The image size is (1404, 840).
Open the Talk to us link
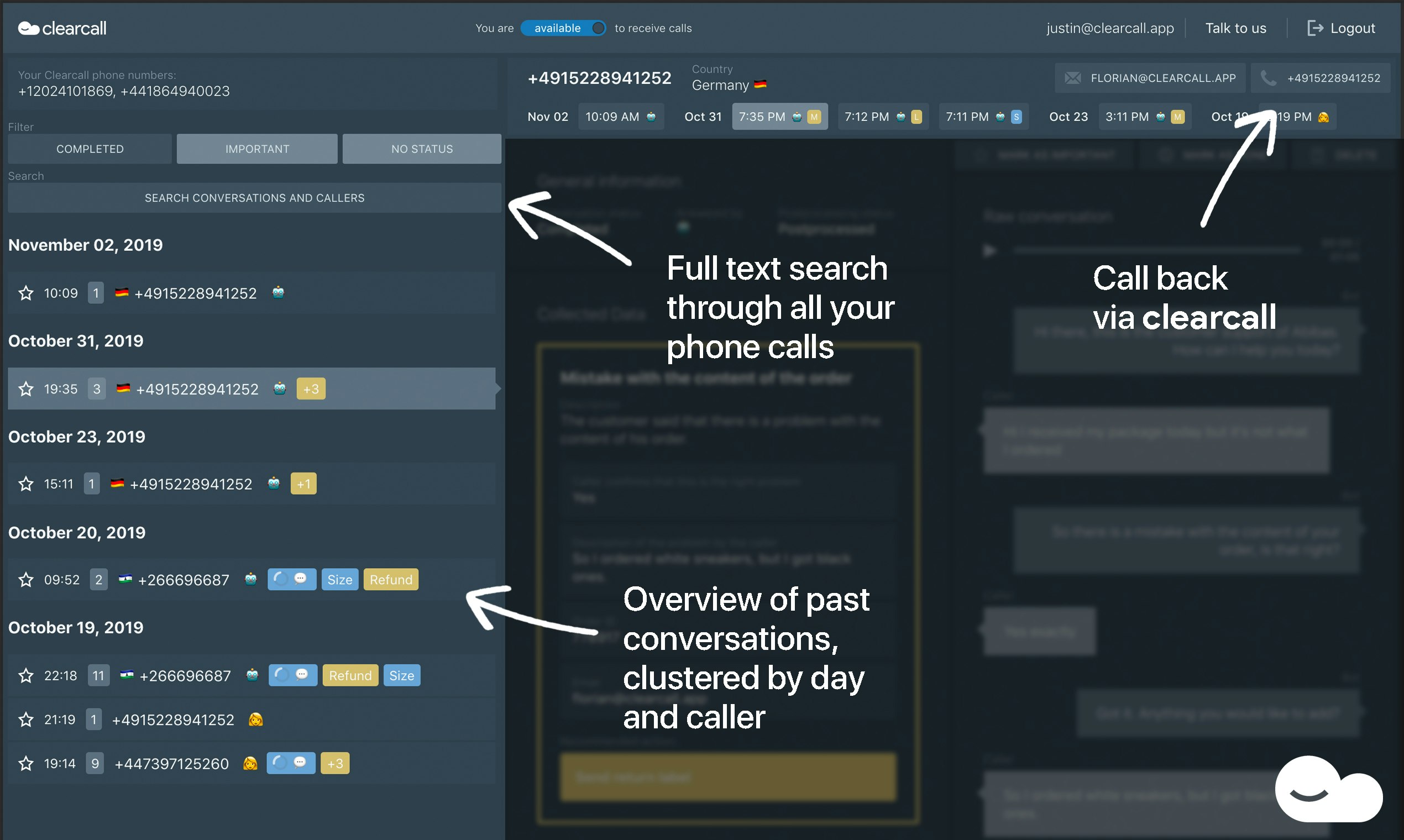[1235, 28]
